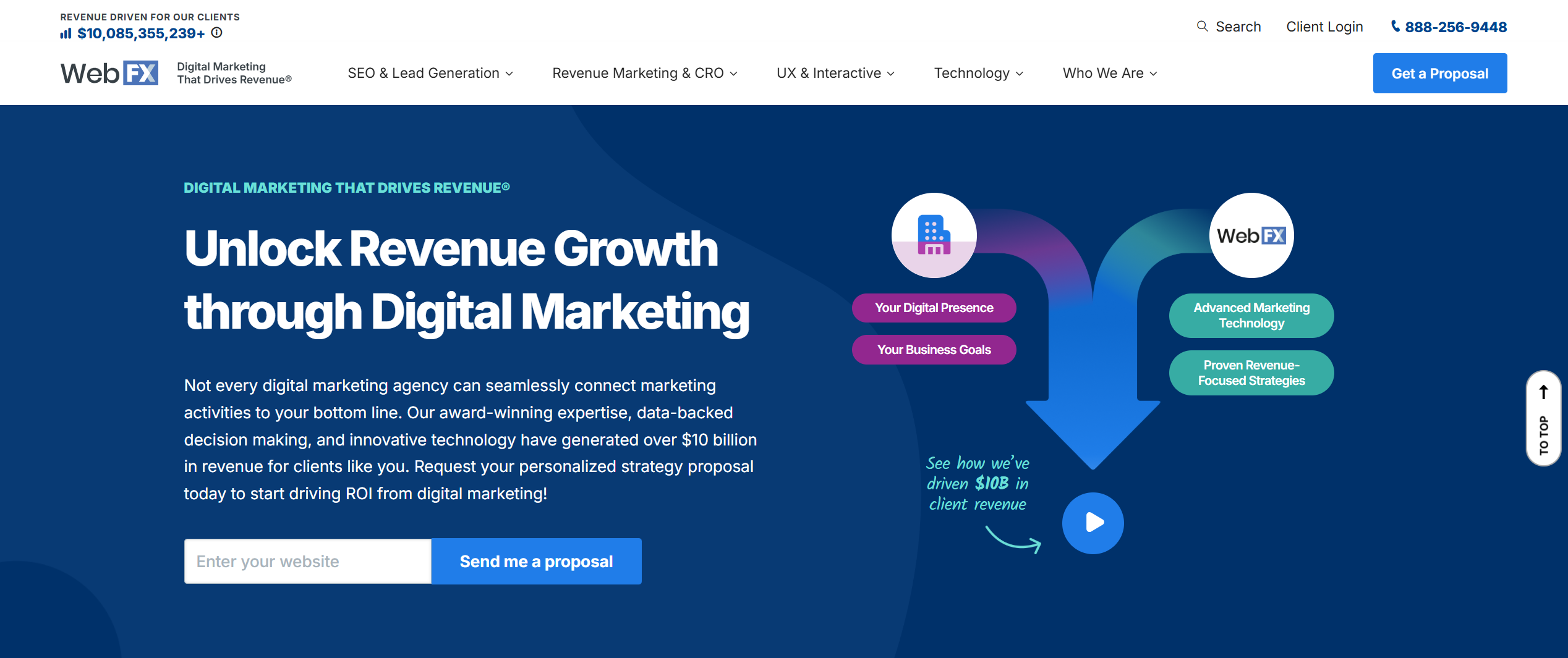Play the client revenue video
1568x658 pixels.
[1093, 523]
